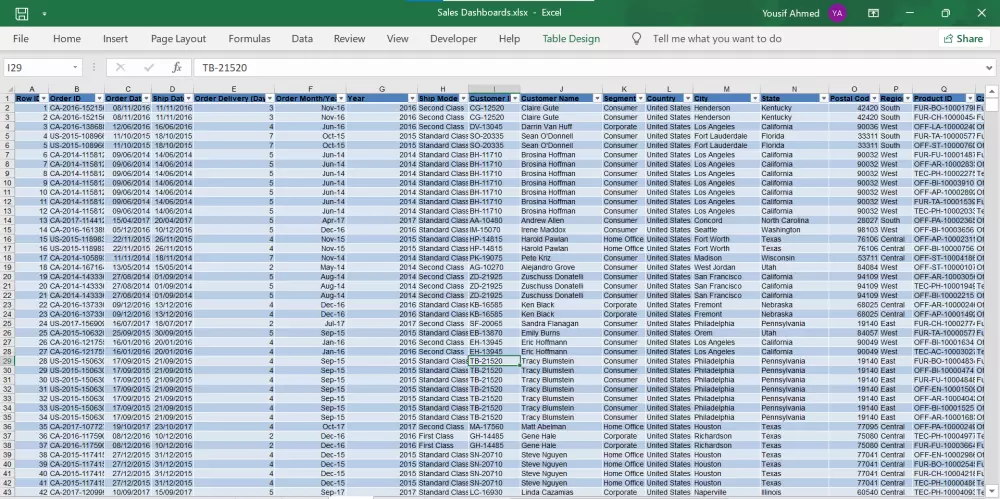The width and height of the screenshot is (1000, 499).
Task: Open the Formulas ribbon tab
Action: point(249,39)
